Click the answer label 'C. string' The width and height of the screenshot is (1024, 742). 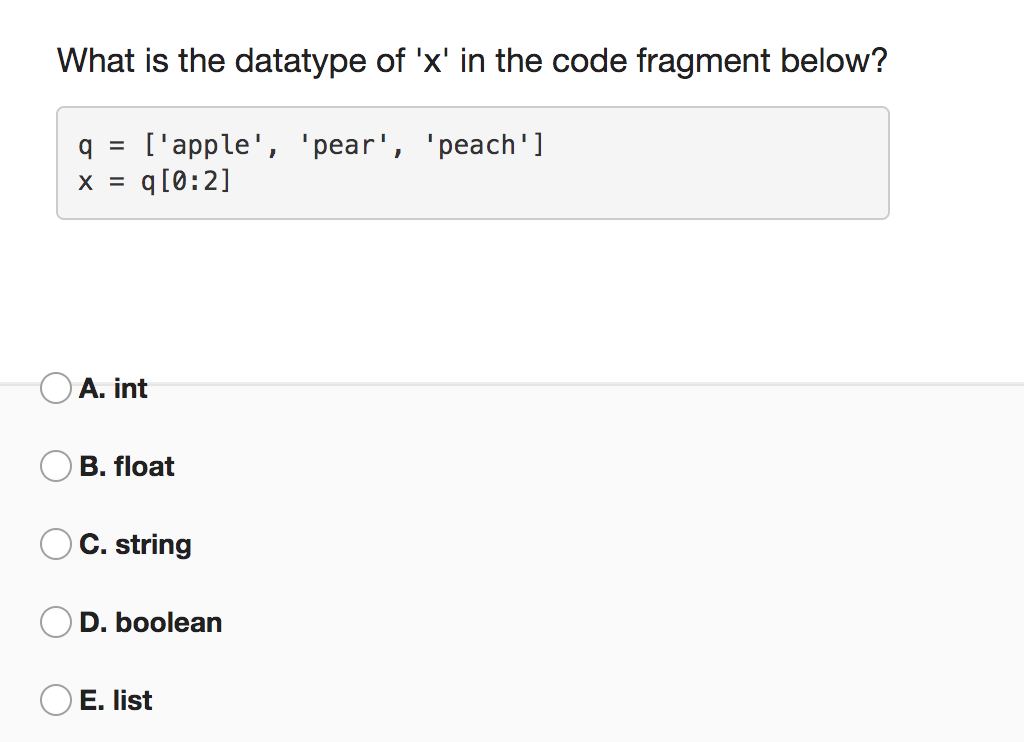point(135,545)
